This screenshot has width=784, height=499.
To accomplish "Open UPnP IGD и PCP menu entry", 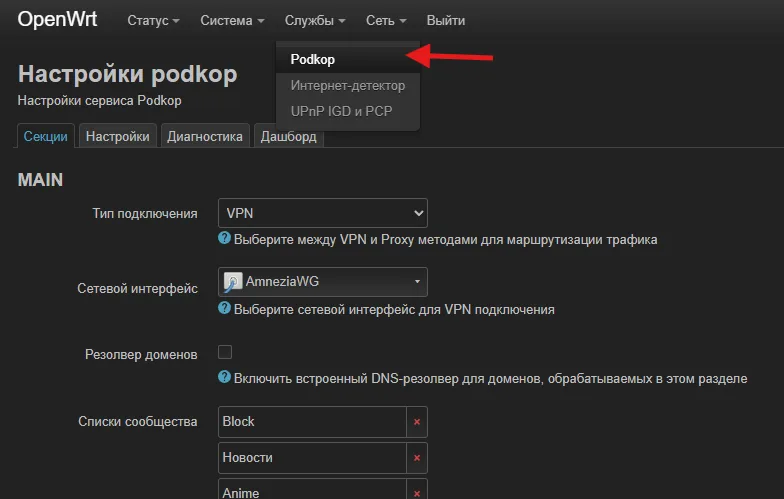I will pyautogui.click(x=348, y=111).
